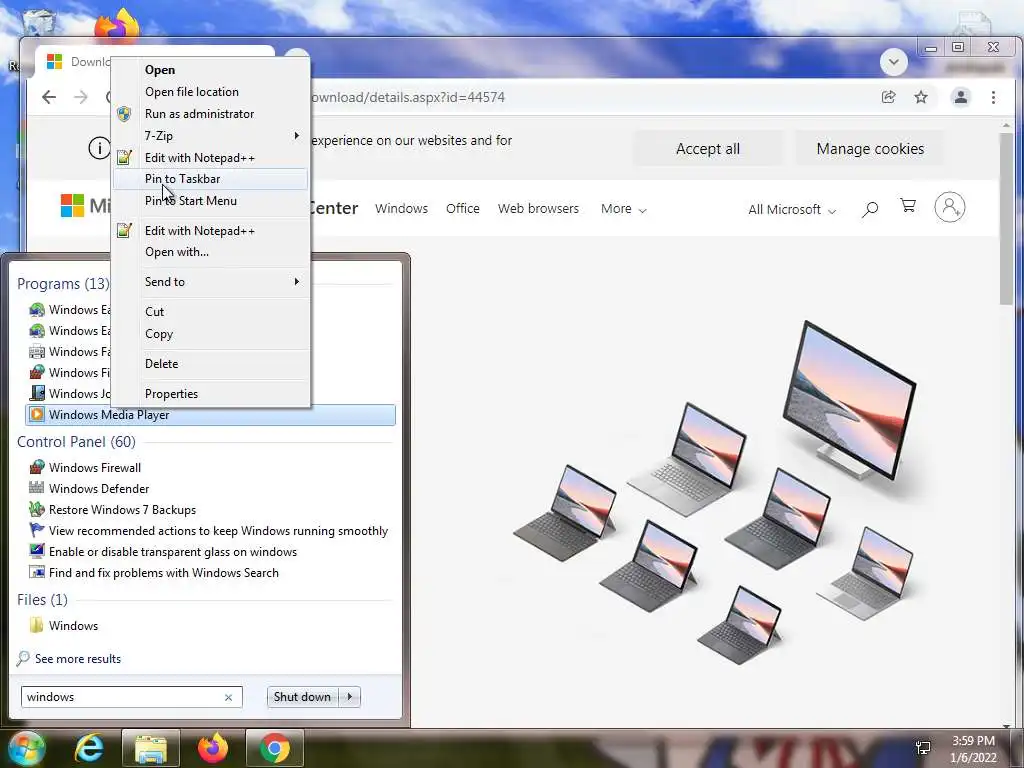Screen dimensions: 1024x768
Task: Click the cookie notice info icon
Action: click(99, 148)
